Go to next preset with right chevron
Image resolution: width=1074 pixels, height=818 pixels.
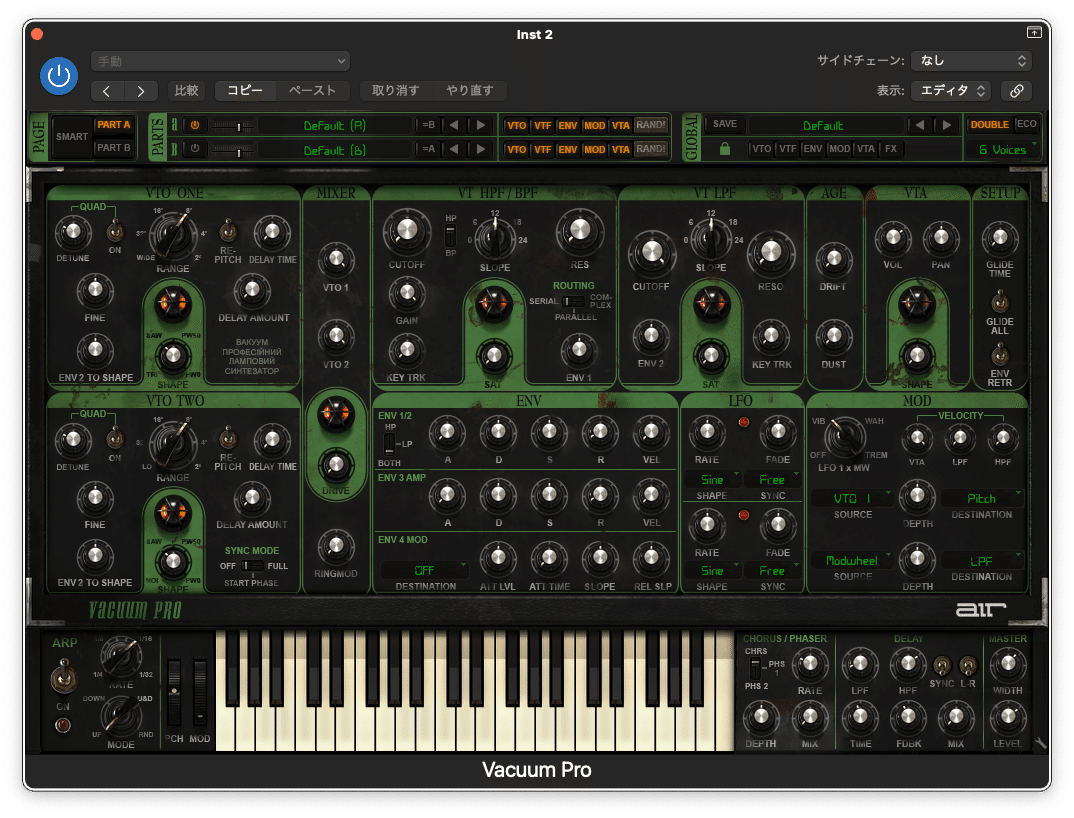[140, 90]
